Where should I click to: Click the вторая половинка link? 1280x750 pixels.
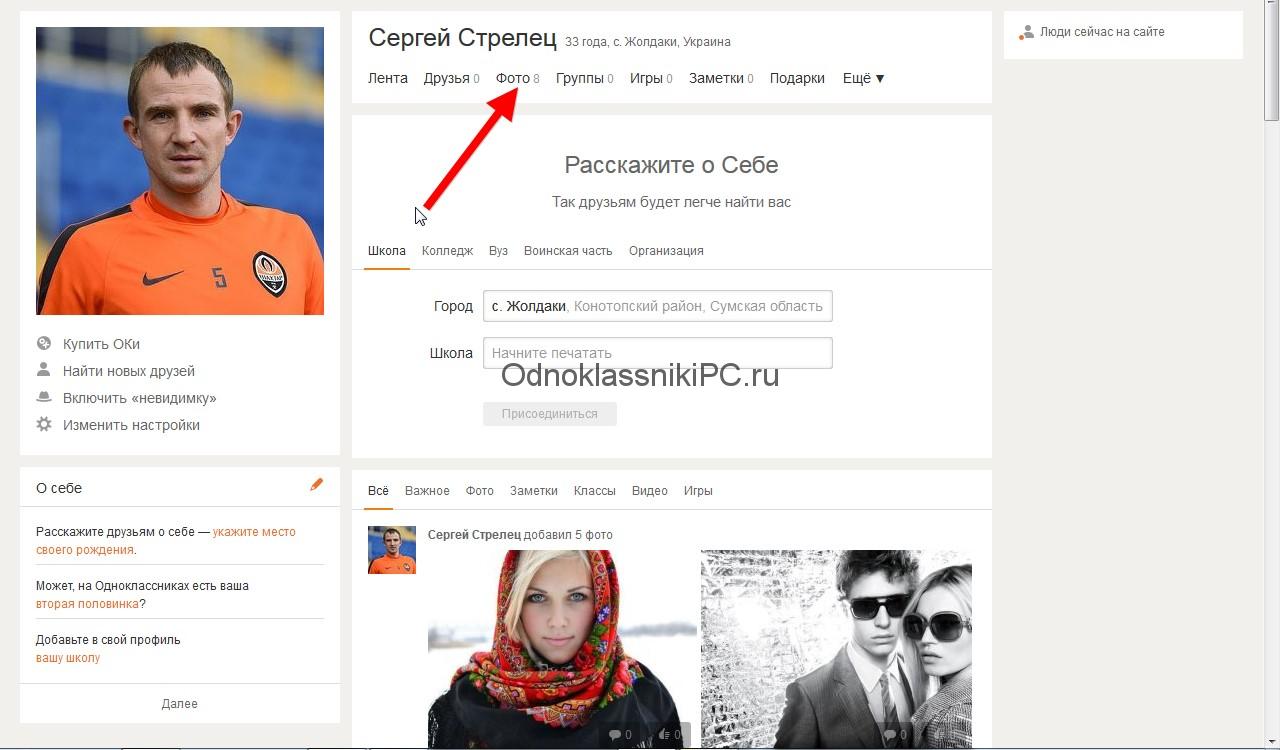click(87, 604)
